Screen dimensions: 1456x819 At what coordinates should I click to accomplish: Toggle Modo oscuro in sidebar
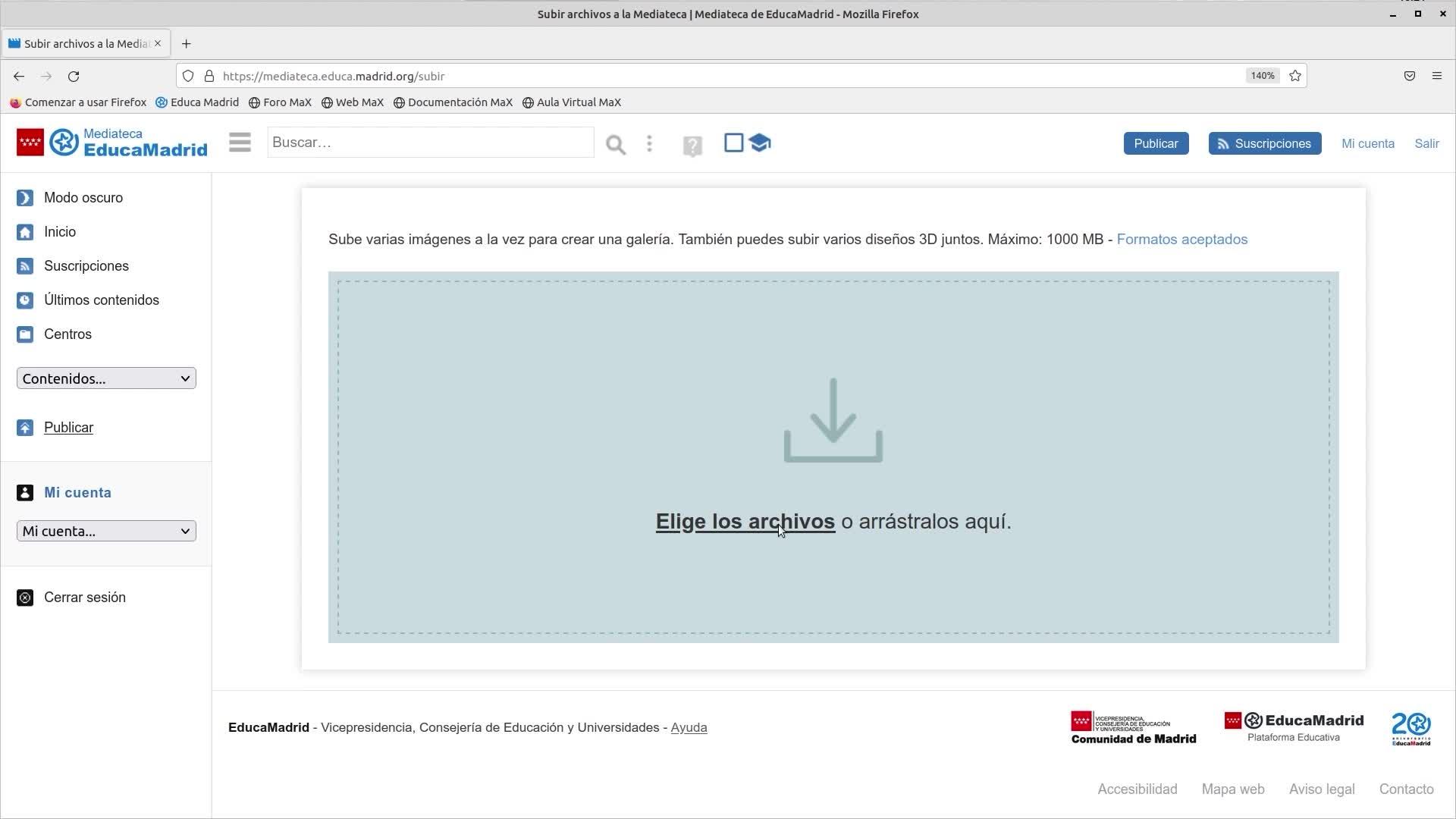click(83, 198)
